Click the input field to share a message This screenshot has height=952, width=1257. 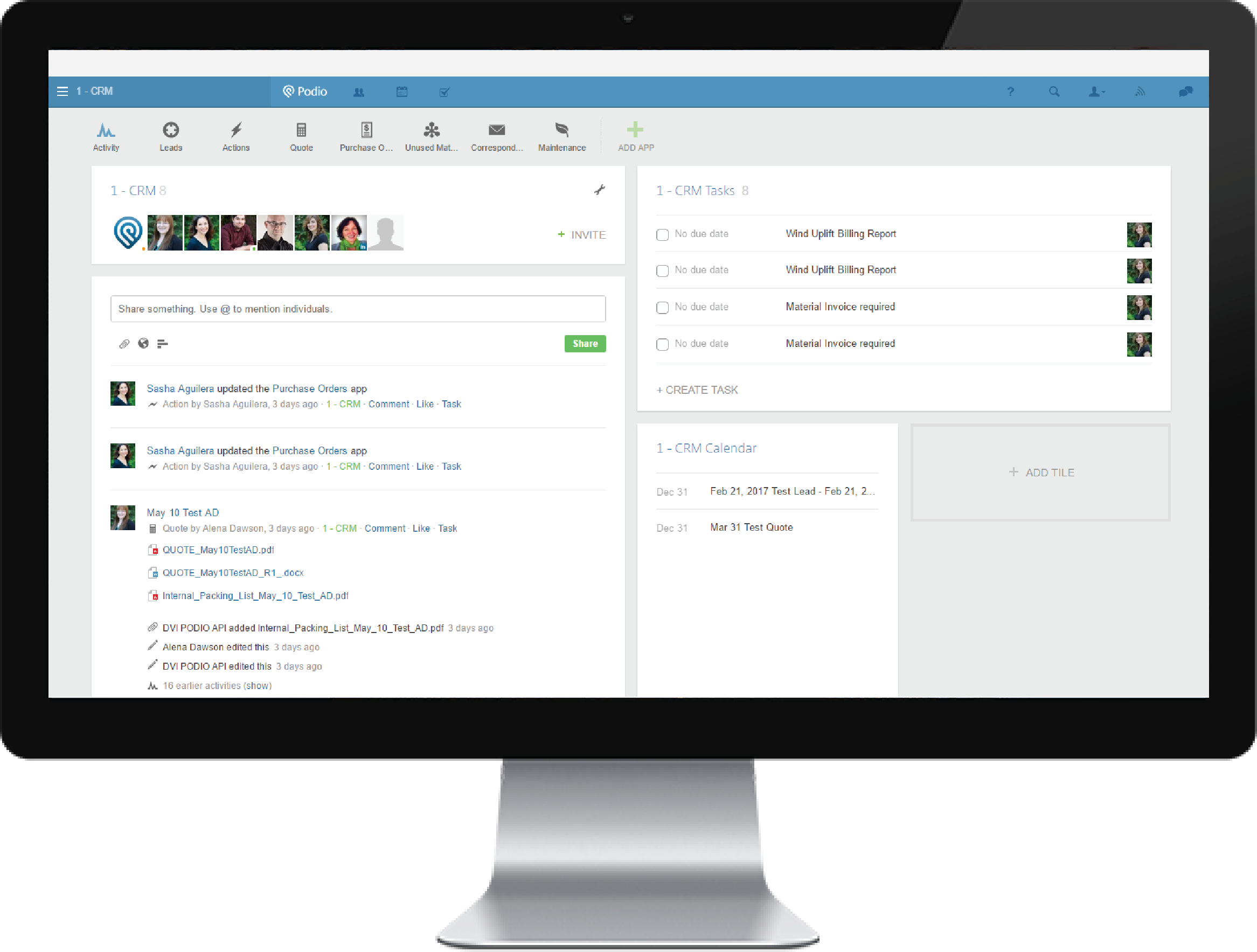[357, 308]
